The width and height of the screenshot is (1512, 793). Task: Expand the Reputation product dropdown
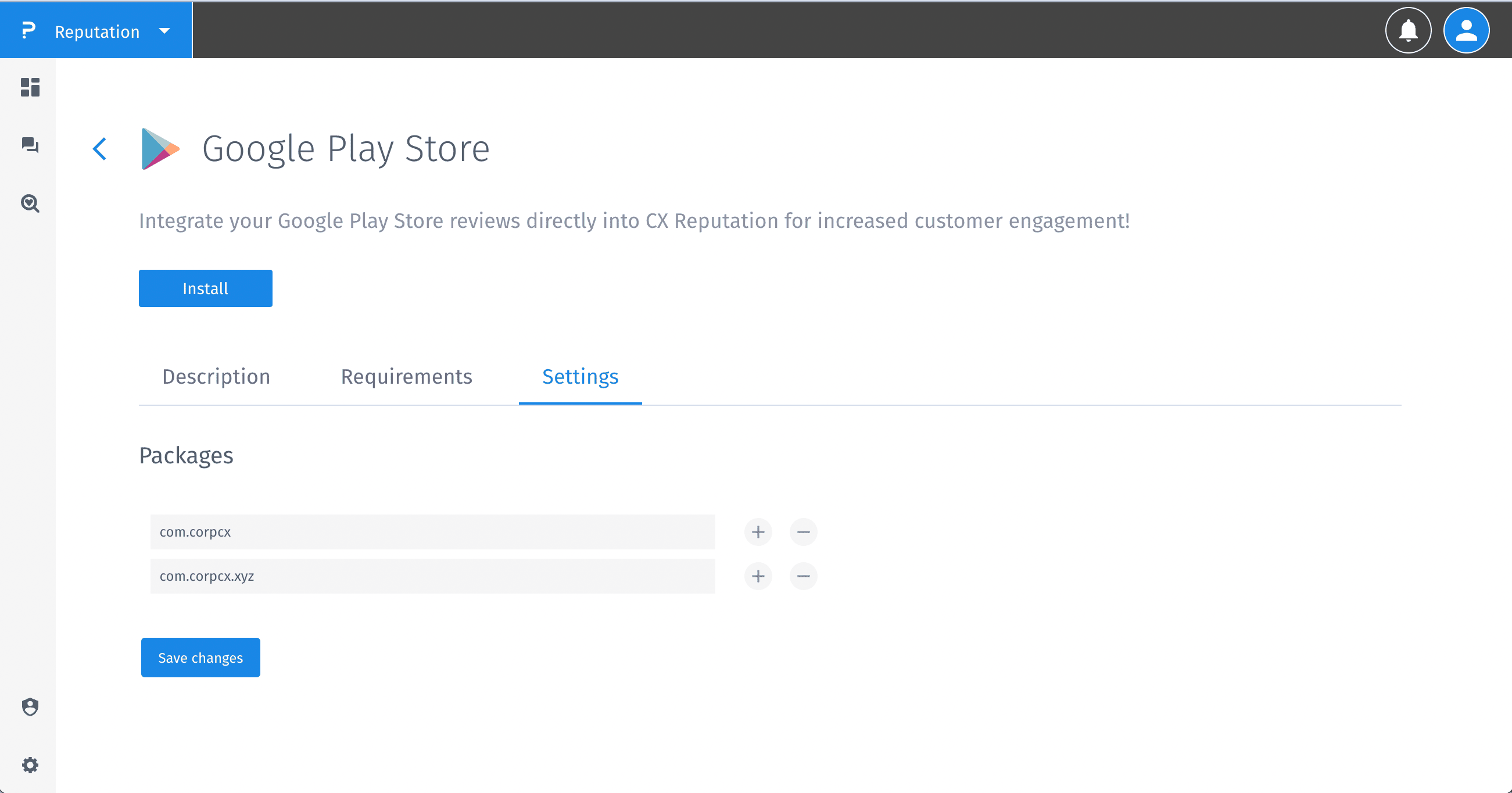164,31
